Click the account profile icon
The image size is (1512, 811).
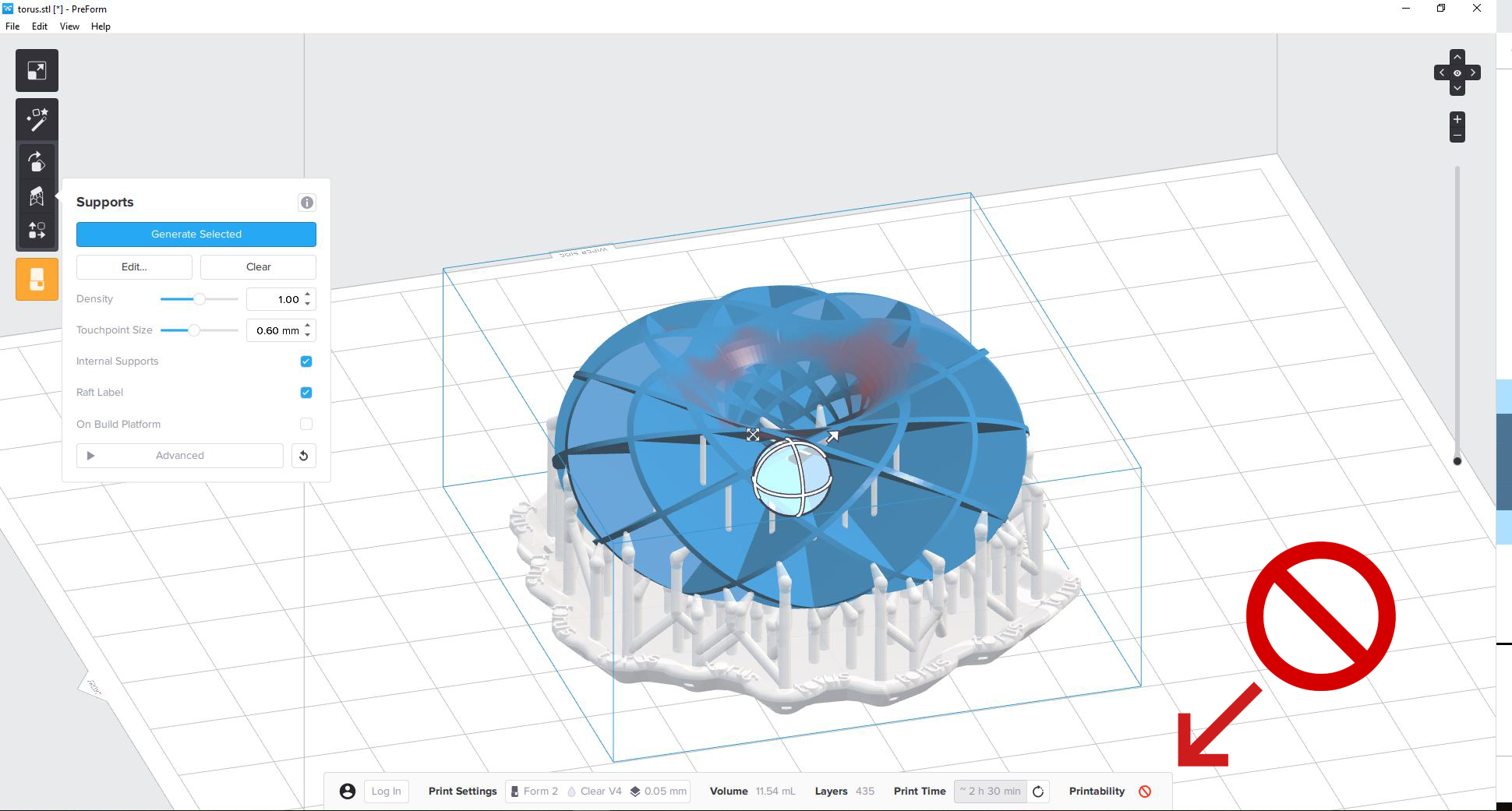tap(348, 792)
